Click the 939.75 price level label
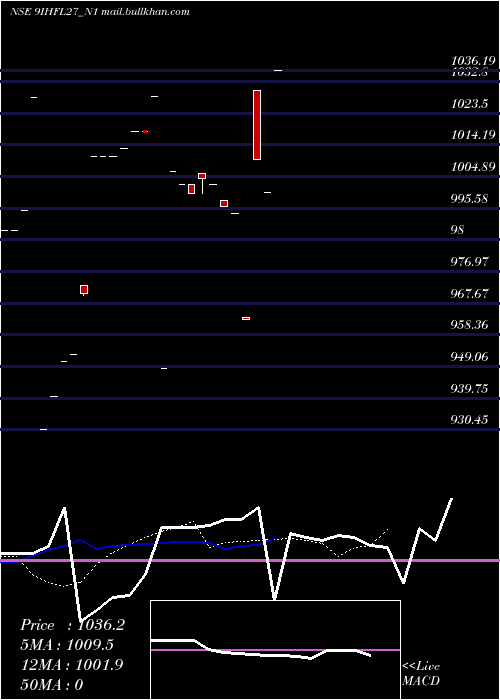This screenshot has height=700, width=500. click(x=470, y=388)
